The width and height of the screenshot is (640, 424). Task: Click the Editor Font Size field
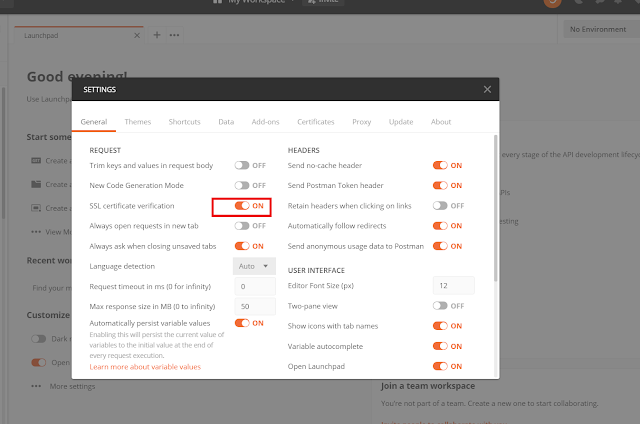coord(453,286)
